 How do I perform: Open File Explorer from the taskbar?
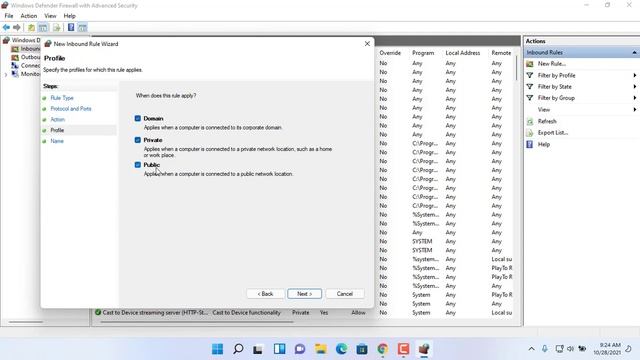(321, 349)
